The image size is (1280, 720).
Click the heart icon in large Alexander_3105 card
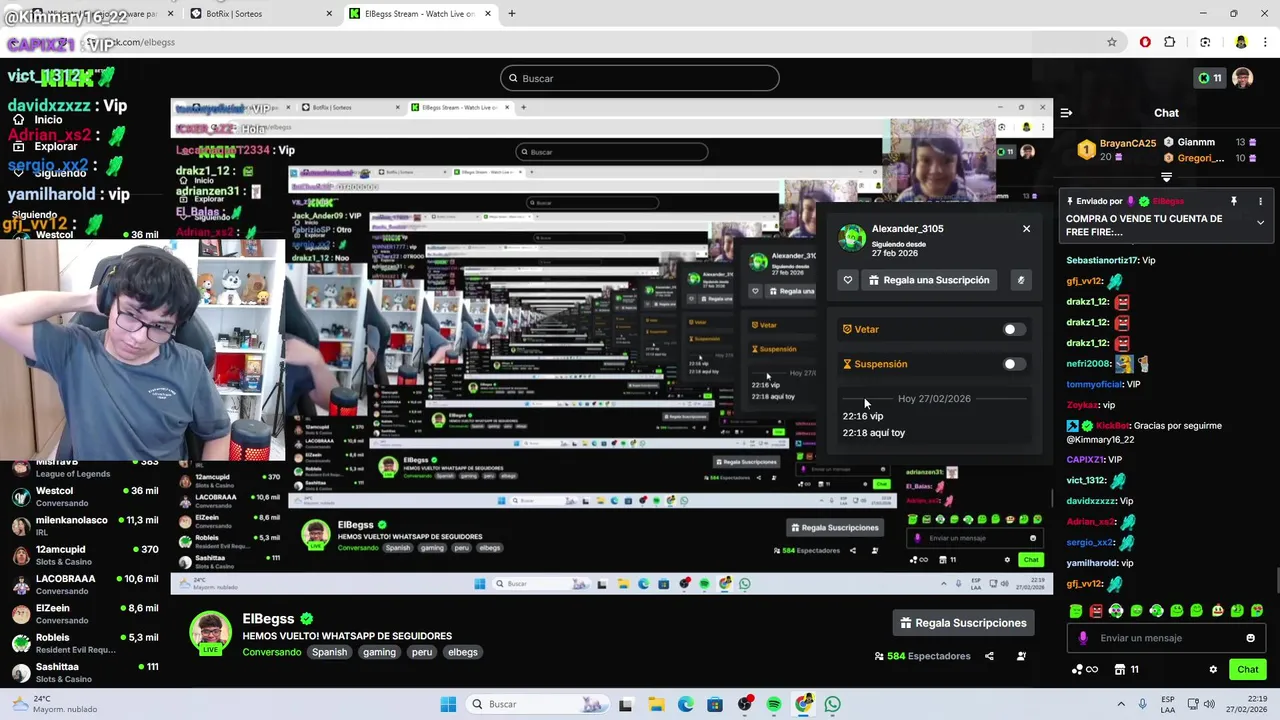[848, 280]
